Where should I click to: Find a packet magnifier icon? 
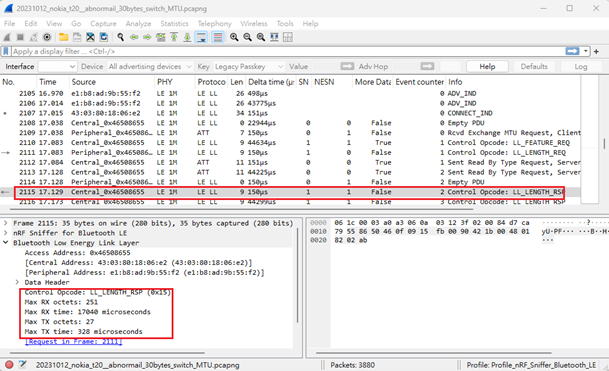click(x=121, y=37)
